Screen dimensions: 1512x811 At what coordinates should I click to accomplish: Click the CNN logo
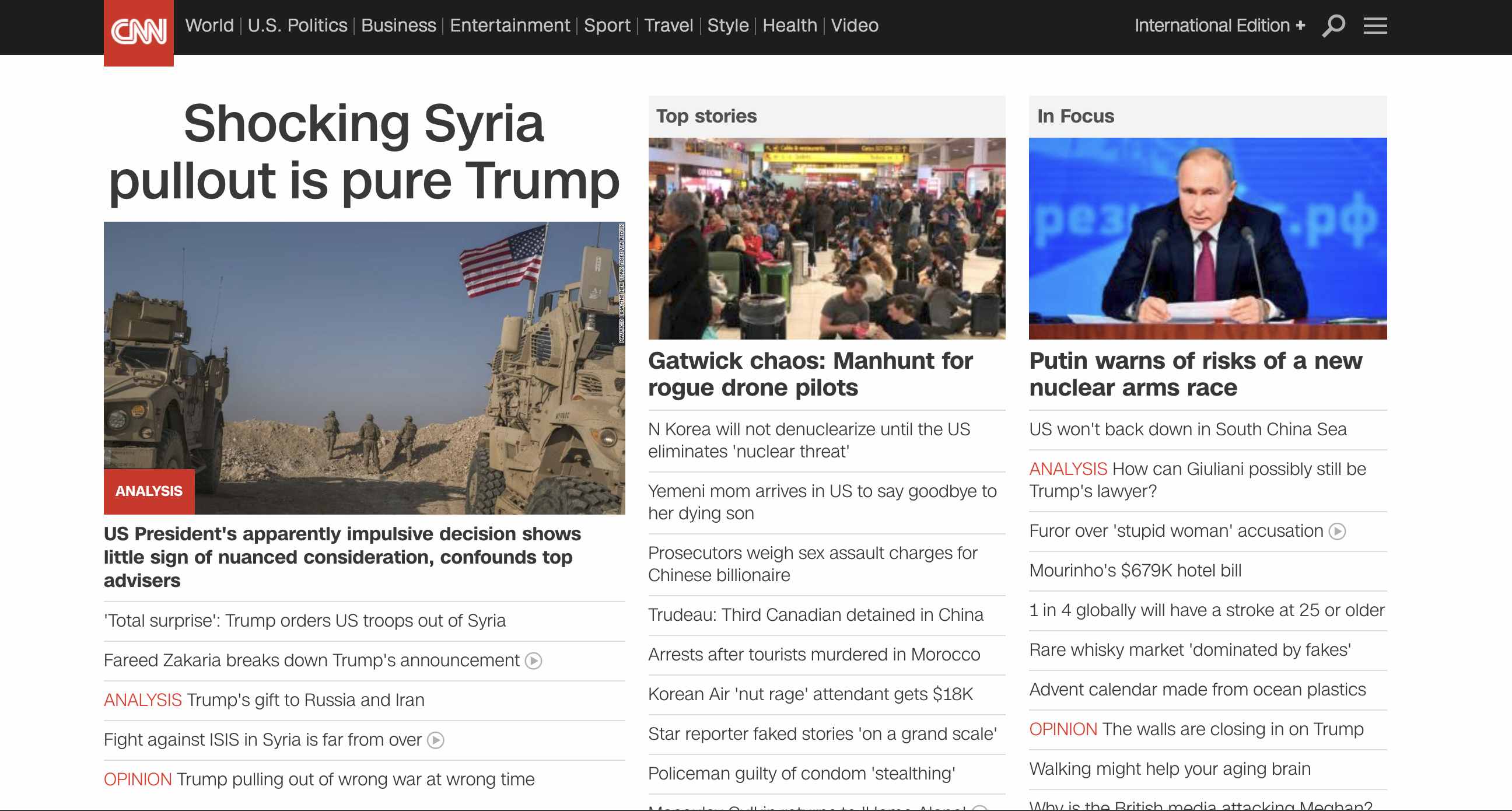pos(138,31)
